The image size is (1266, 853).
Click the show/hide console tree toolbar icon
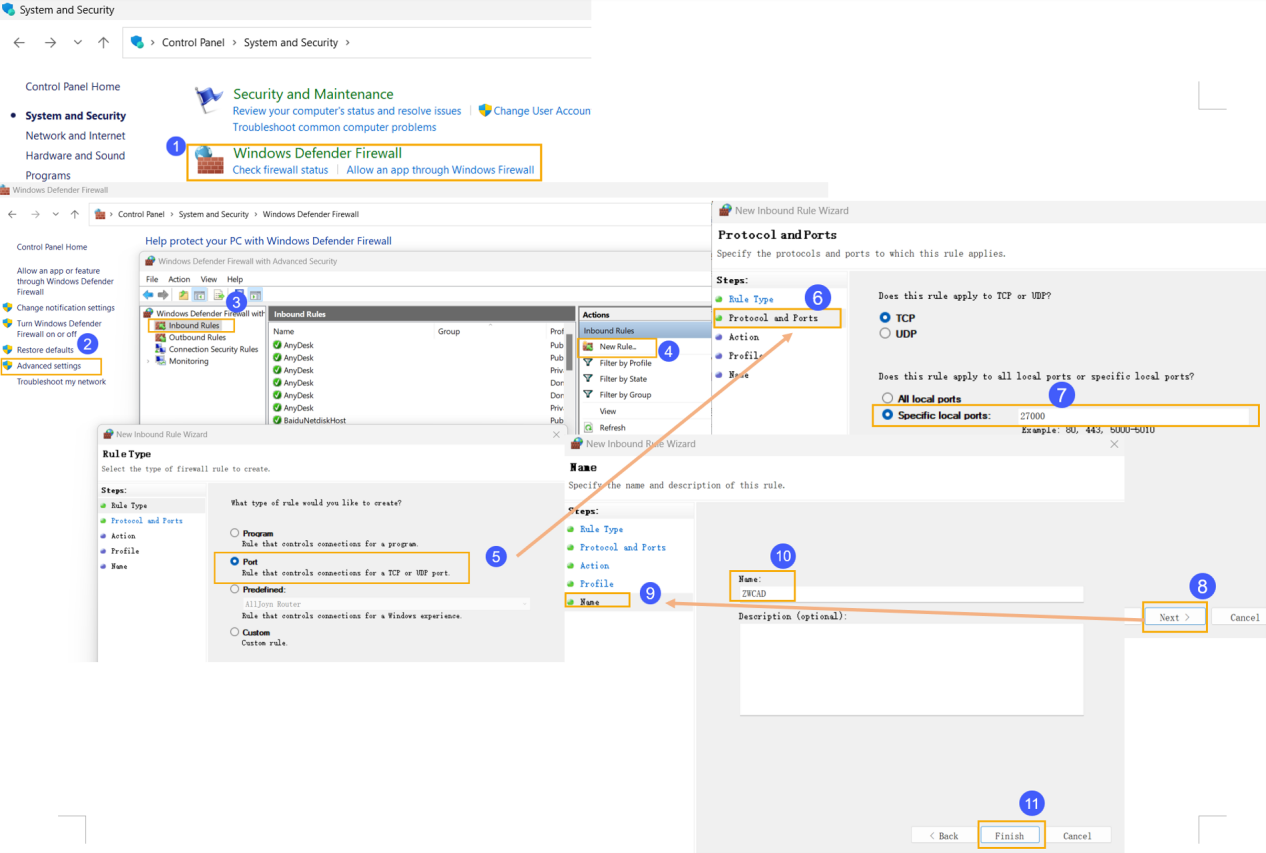199,295
